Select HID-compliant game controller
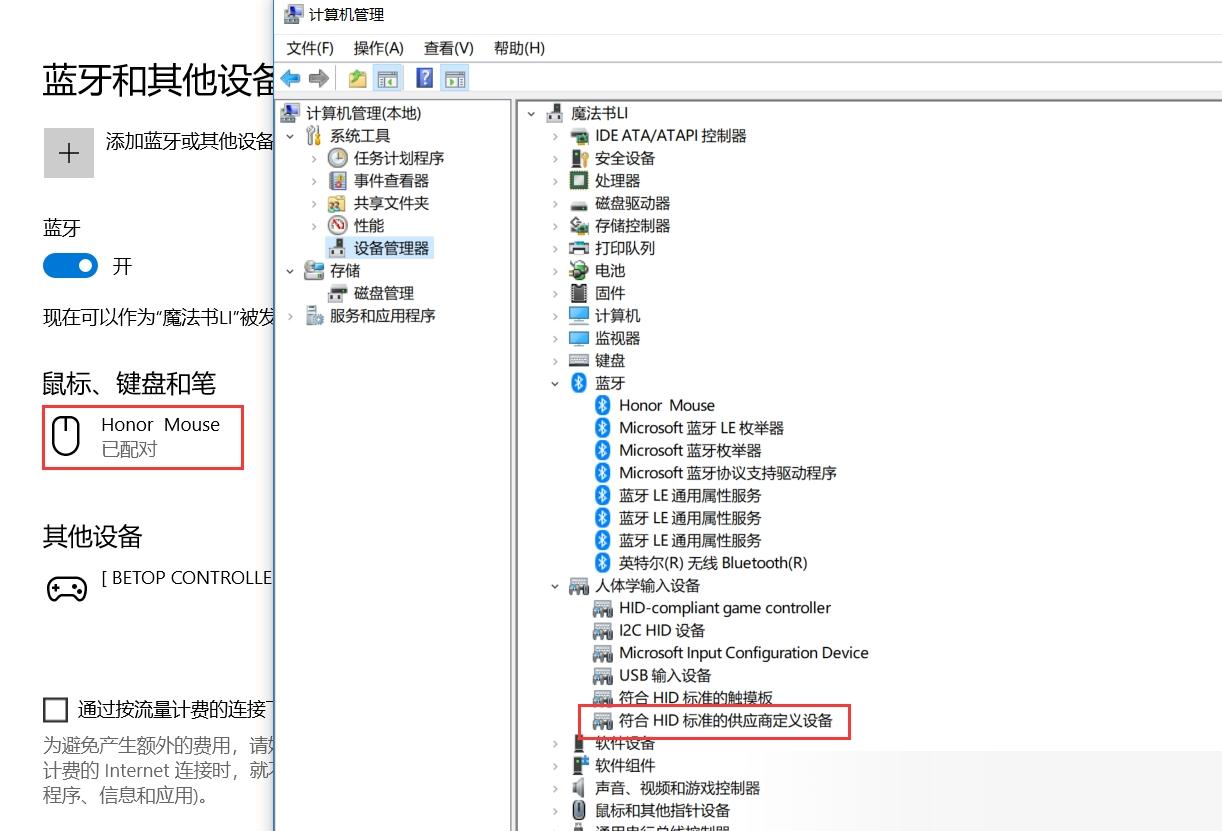 [x=725, y=608]
